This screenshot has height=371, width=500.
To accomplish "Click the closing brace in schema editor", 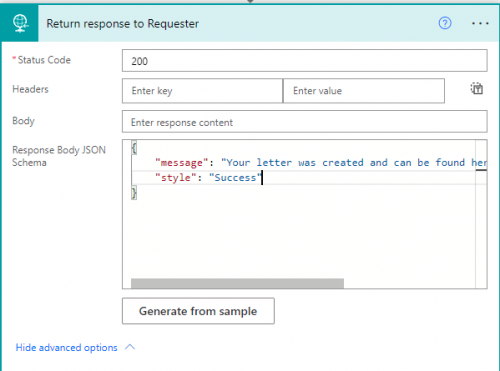I will tap(134, 193).
